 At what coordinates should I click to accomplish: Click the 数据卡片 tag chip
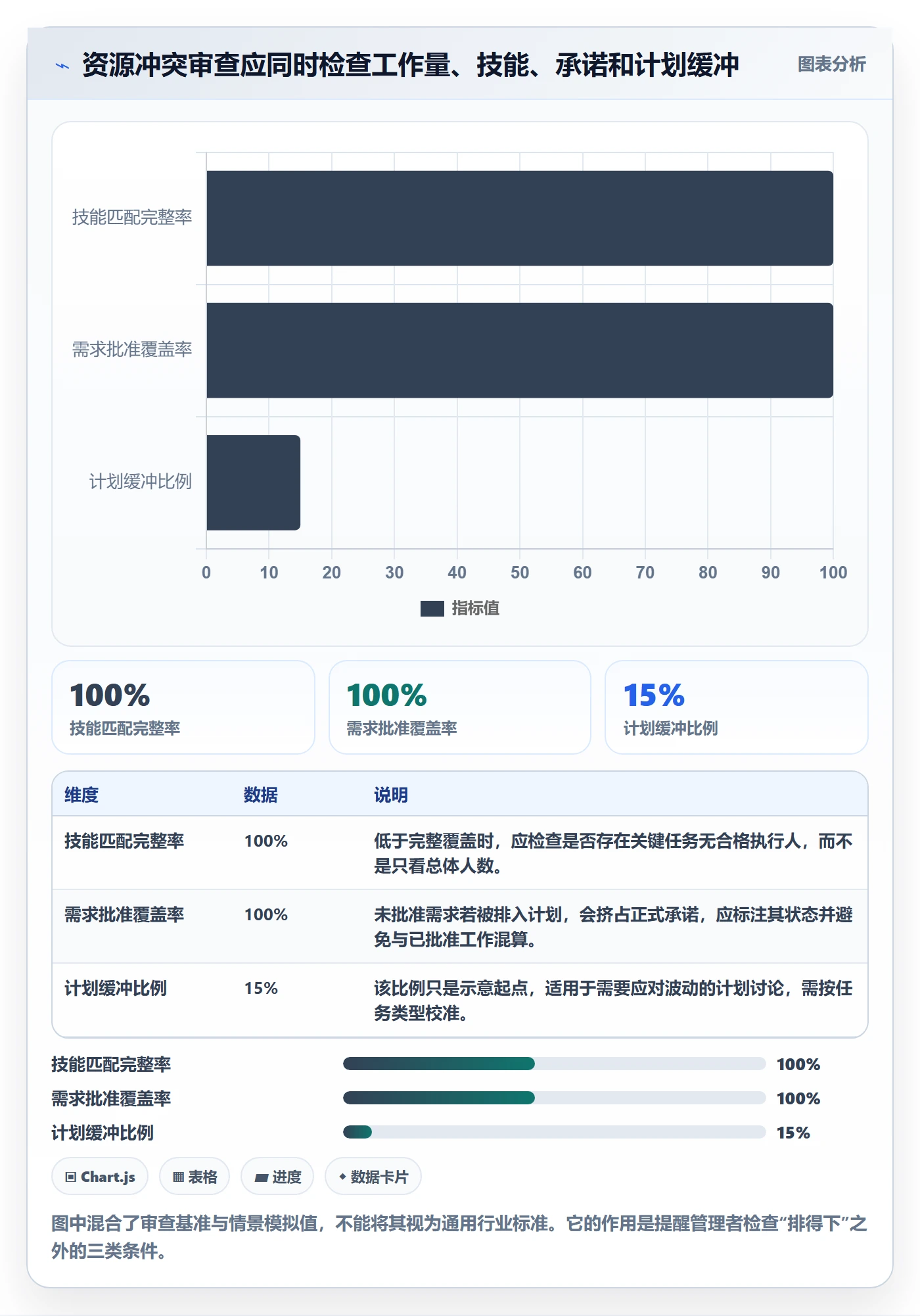pyautogui.click(x=373, y=1177)
